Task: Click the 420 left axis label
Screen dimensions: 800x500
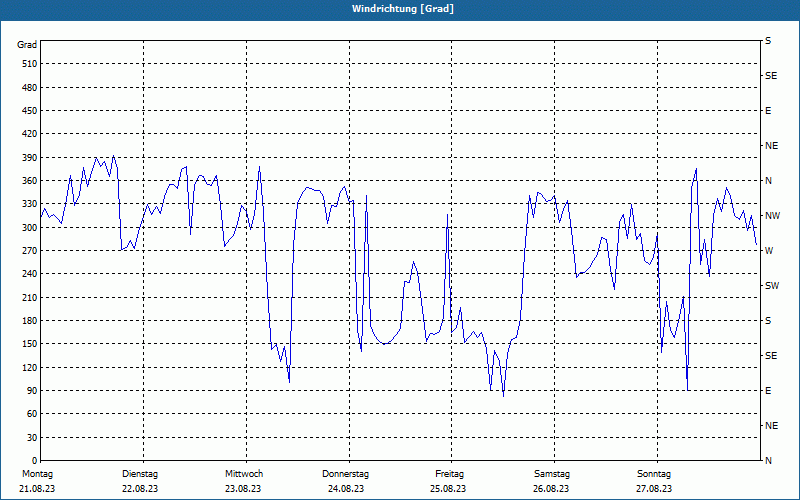Action: pyautogui.click(x=30, y=134)
